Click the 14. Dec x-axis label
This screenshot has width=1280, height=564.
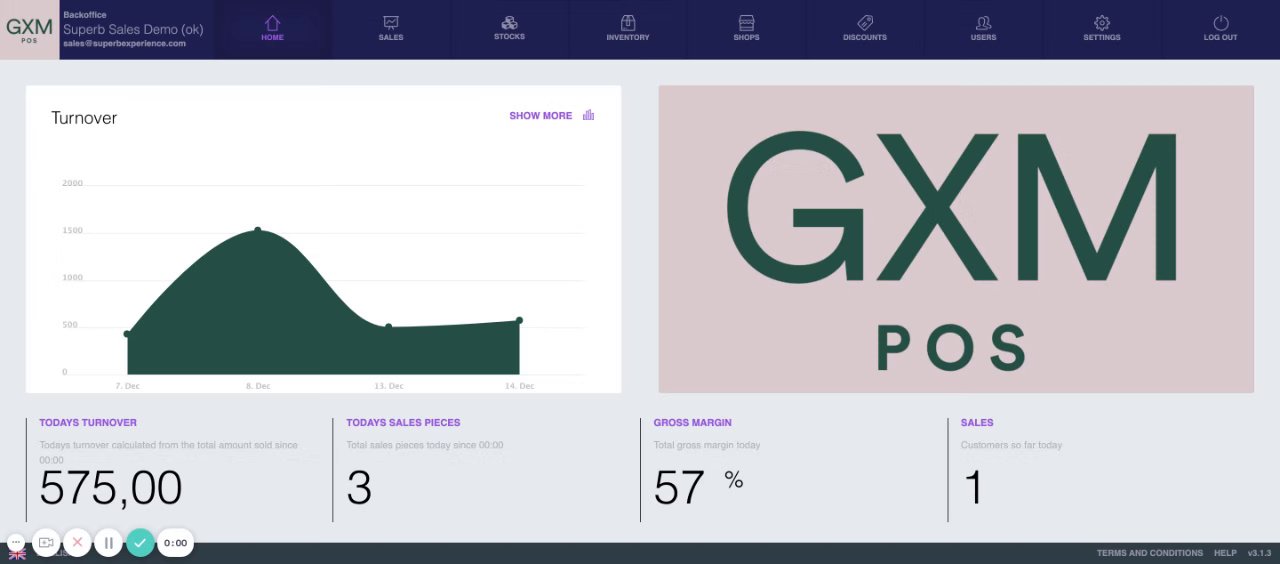coord(519,386)
